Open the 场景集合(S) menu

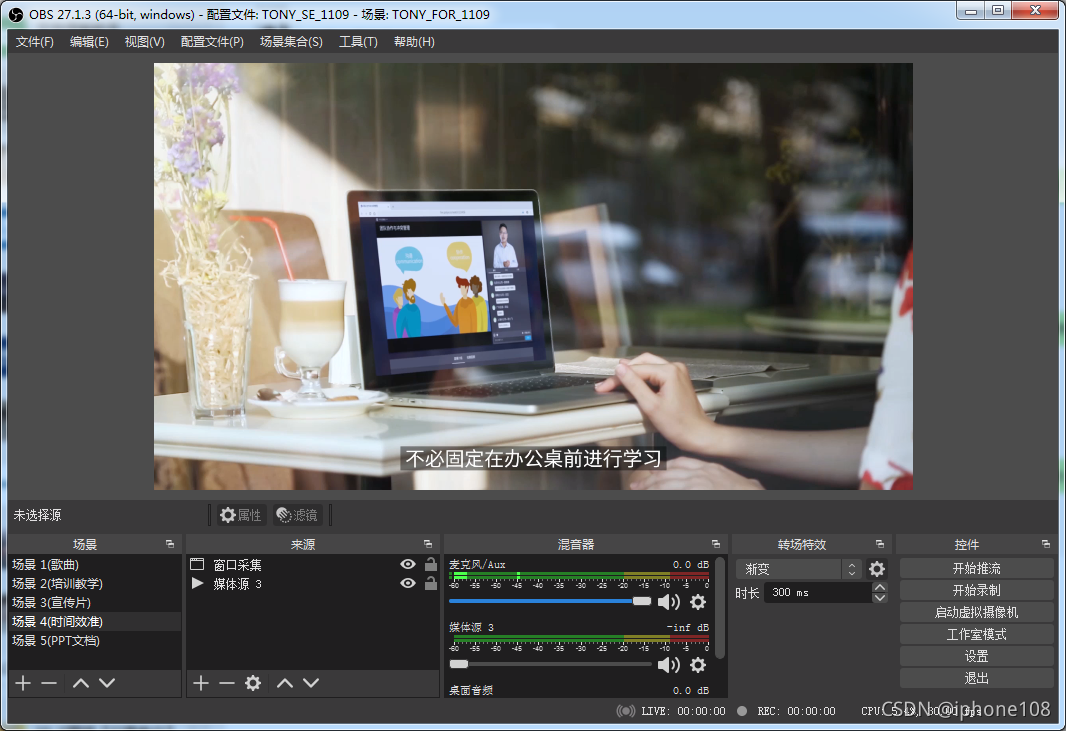(x=291, y=42)
